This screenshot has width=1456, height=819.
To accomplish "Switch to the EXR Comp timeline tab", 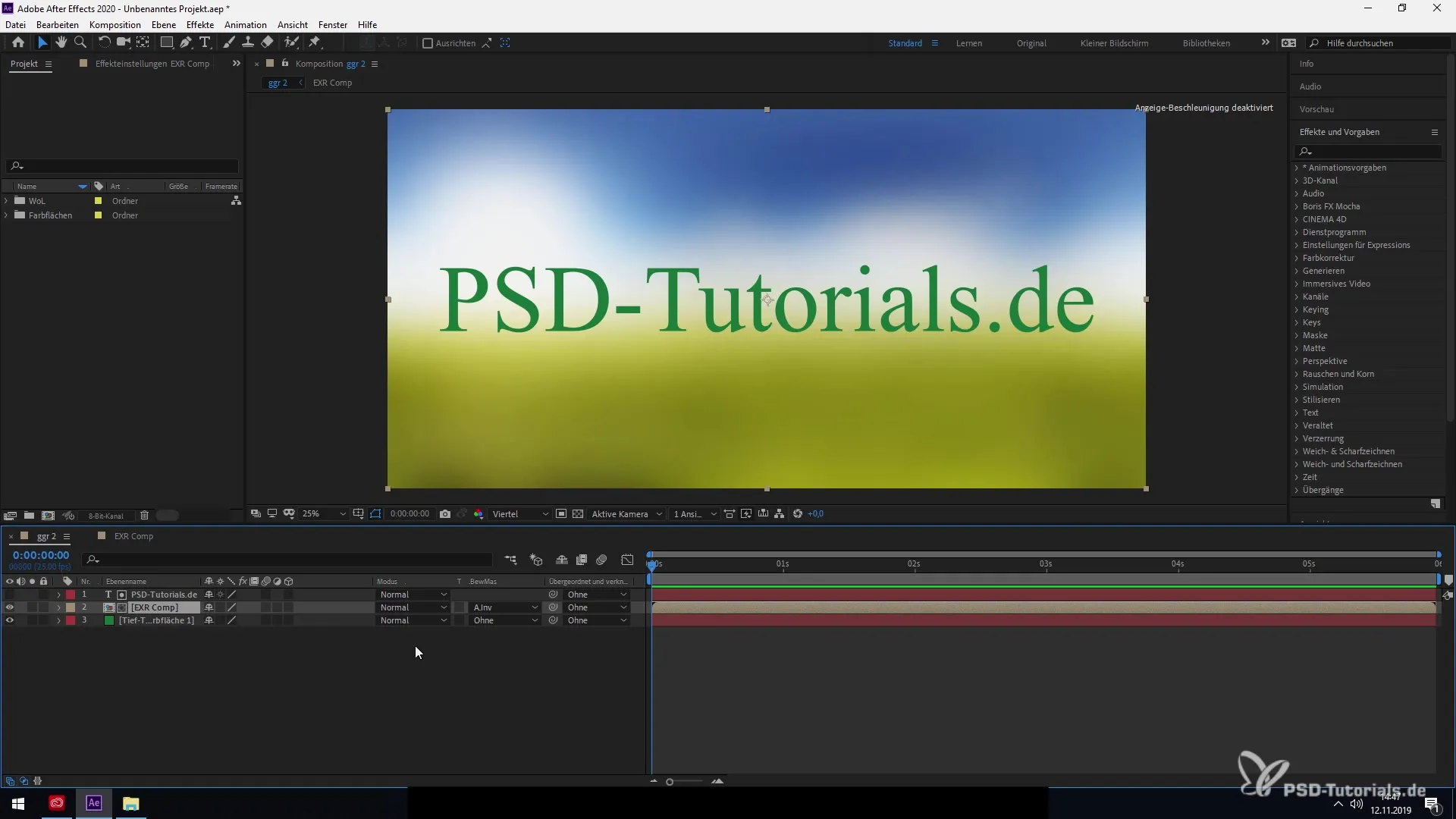I will (x=133, y=536).
